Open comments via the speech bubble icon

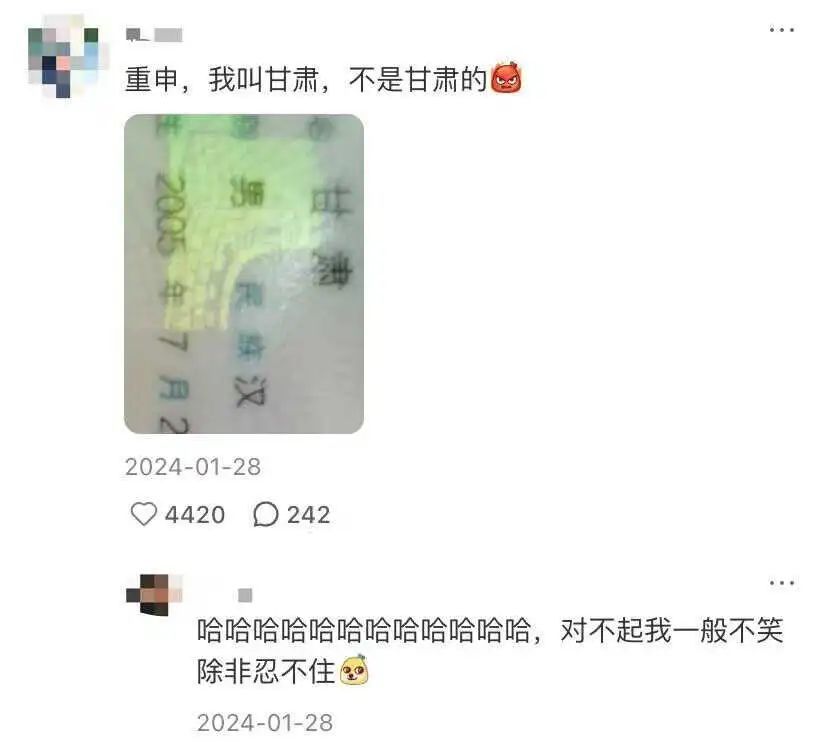pyautogui.click(x=266, y=514)
